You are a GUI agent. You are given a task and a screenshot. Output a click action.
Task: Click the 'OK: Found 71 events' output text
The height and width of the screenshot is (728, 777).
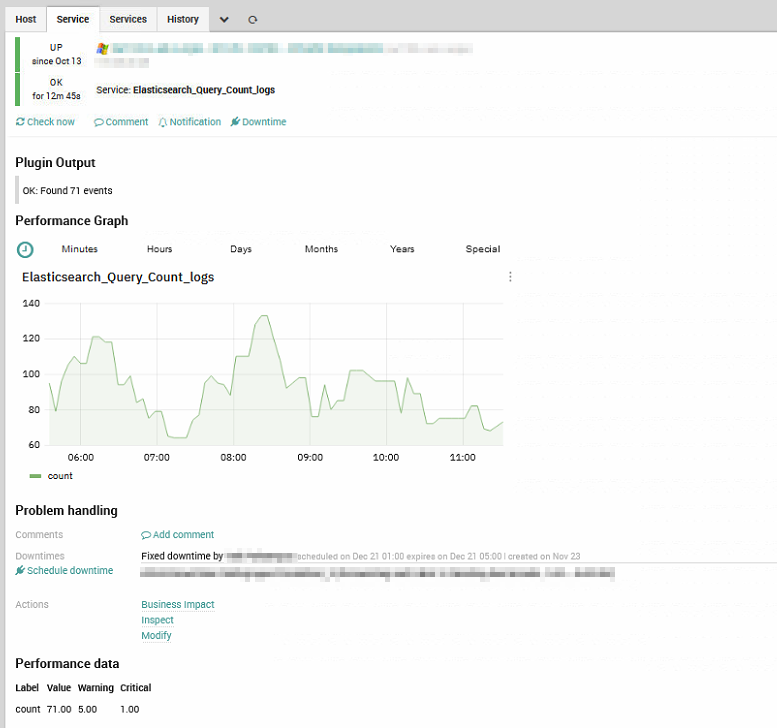(67, 190)
